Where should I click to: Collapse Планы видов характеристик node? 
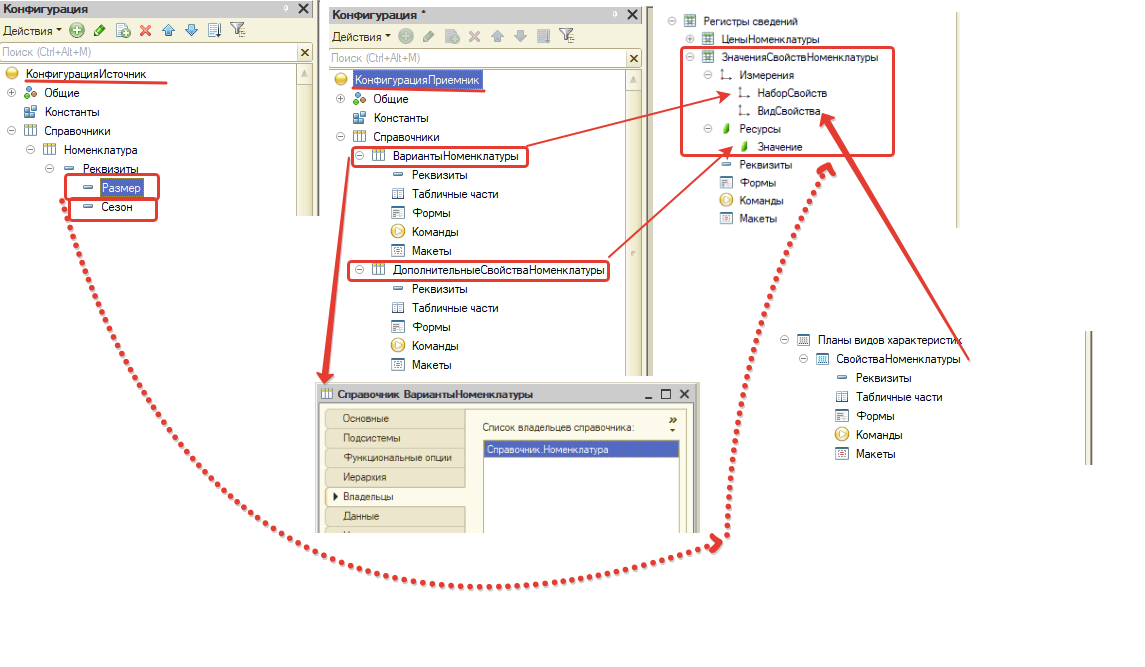pos(784,340)
